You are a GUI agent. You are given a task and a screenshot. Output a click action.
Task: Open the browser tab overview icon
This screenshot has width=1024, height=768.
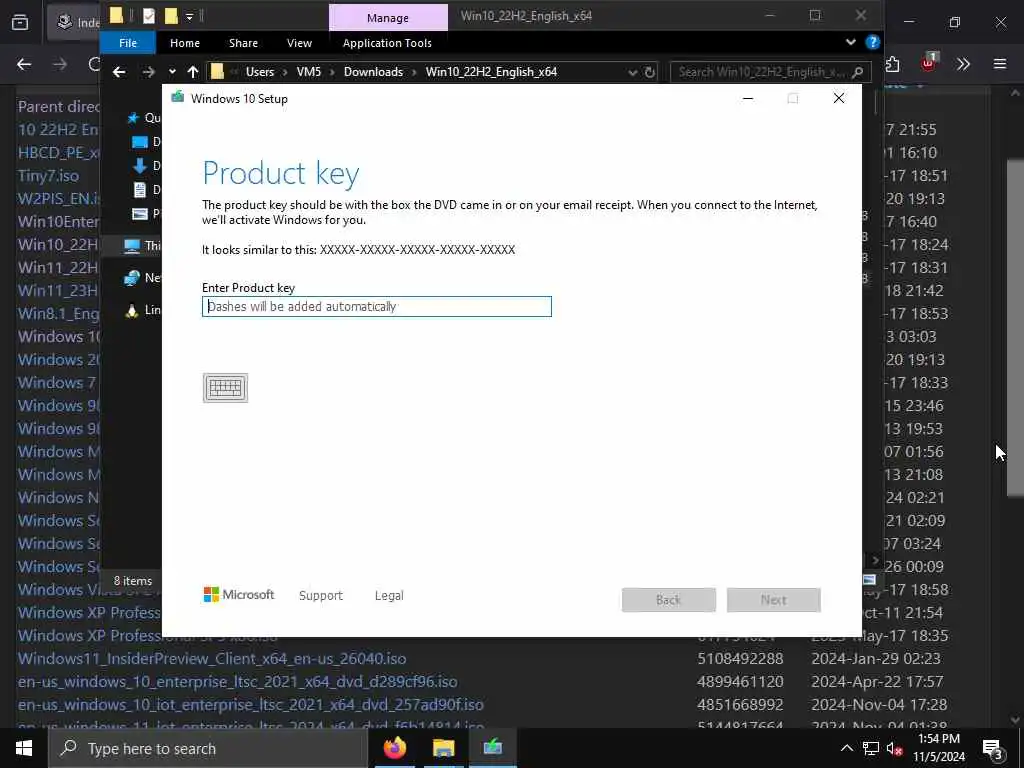pos(20,22)
